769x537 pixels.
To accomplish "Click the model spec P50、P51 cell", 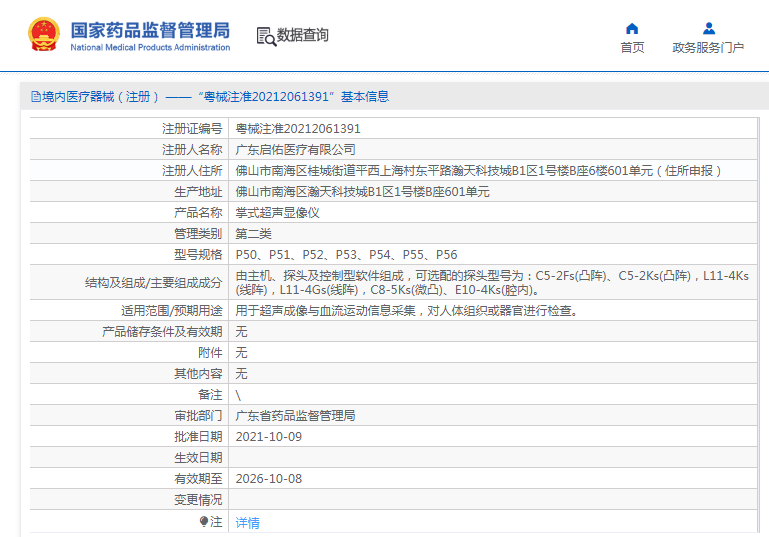I will click(346, 255).
